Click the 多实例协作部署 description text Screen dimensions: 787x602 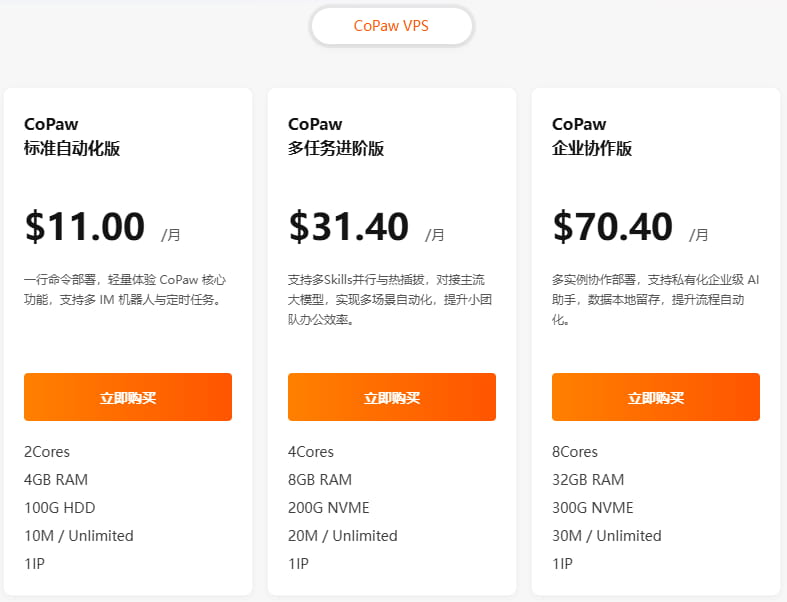(x=655, y=299)
